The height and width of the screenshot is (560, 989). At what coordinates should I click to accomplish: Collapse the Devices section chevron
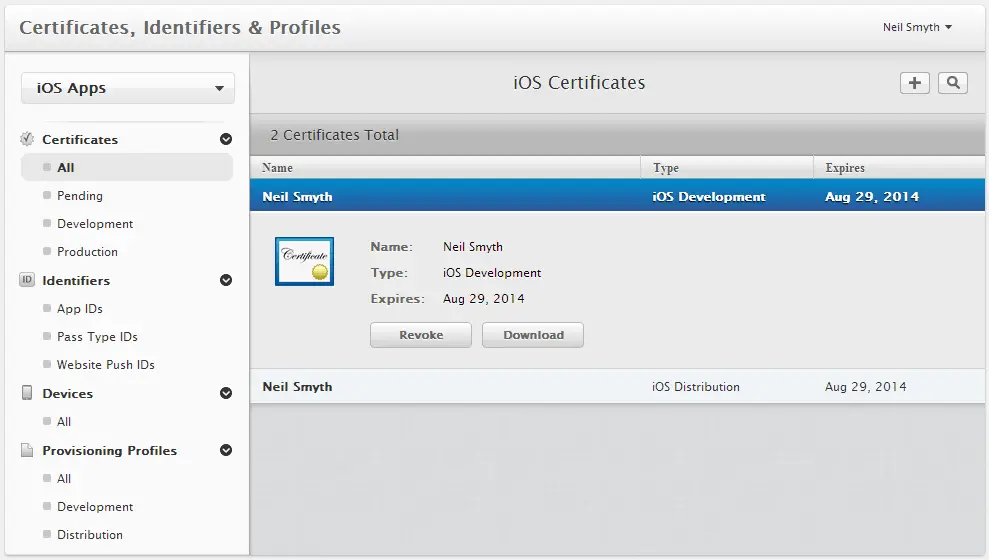[226, 394]
